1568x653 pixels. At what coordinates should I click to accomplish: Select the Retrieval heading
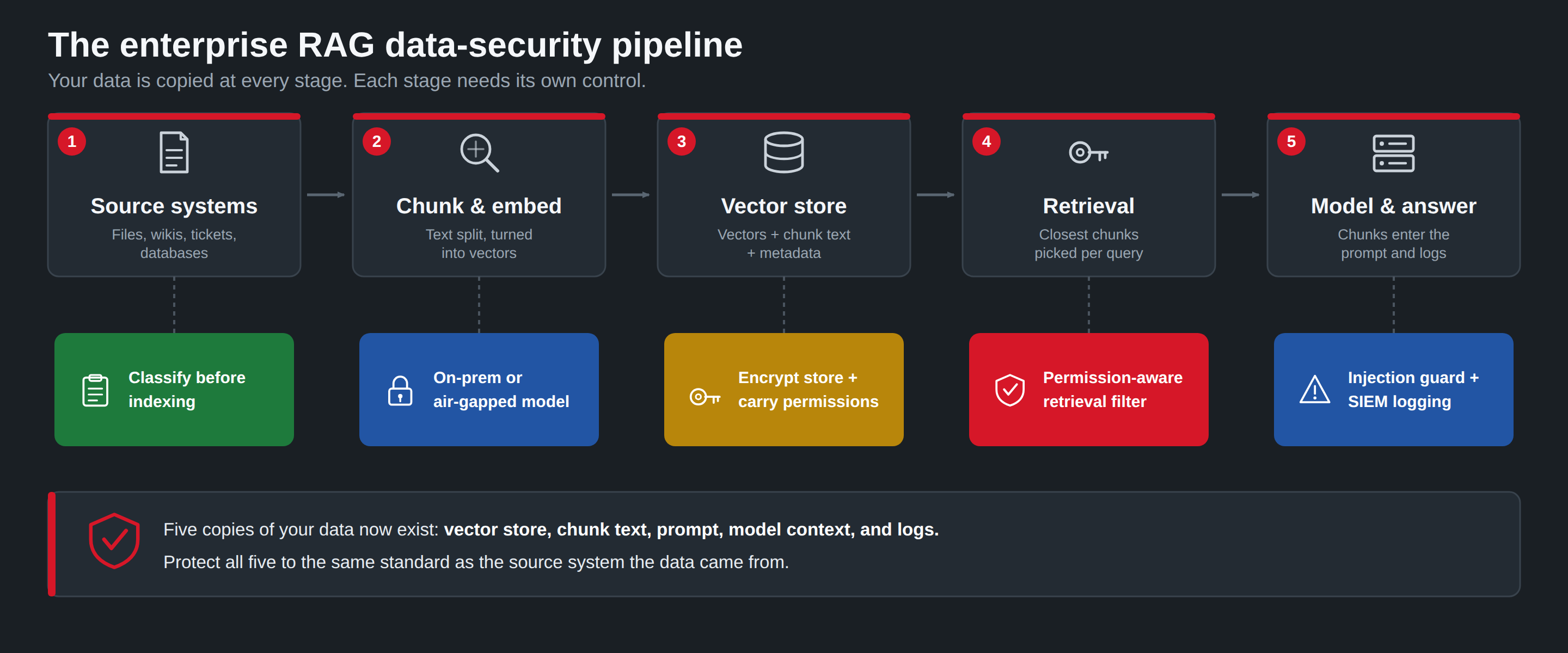[1088, 206]
